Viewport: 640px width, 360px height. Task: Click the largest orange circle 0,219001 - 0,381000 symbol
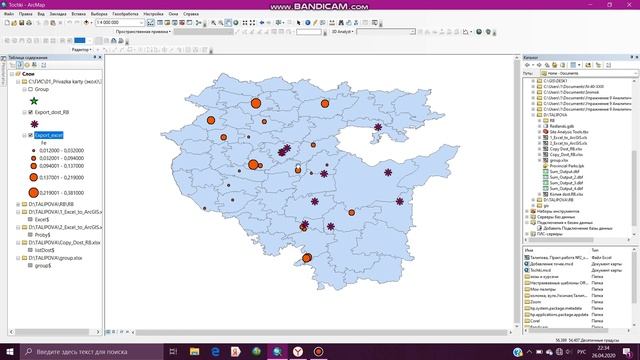pos(33,193)
